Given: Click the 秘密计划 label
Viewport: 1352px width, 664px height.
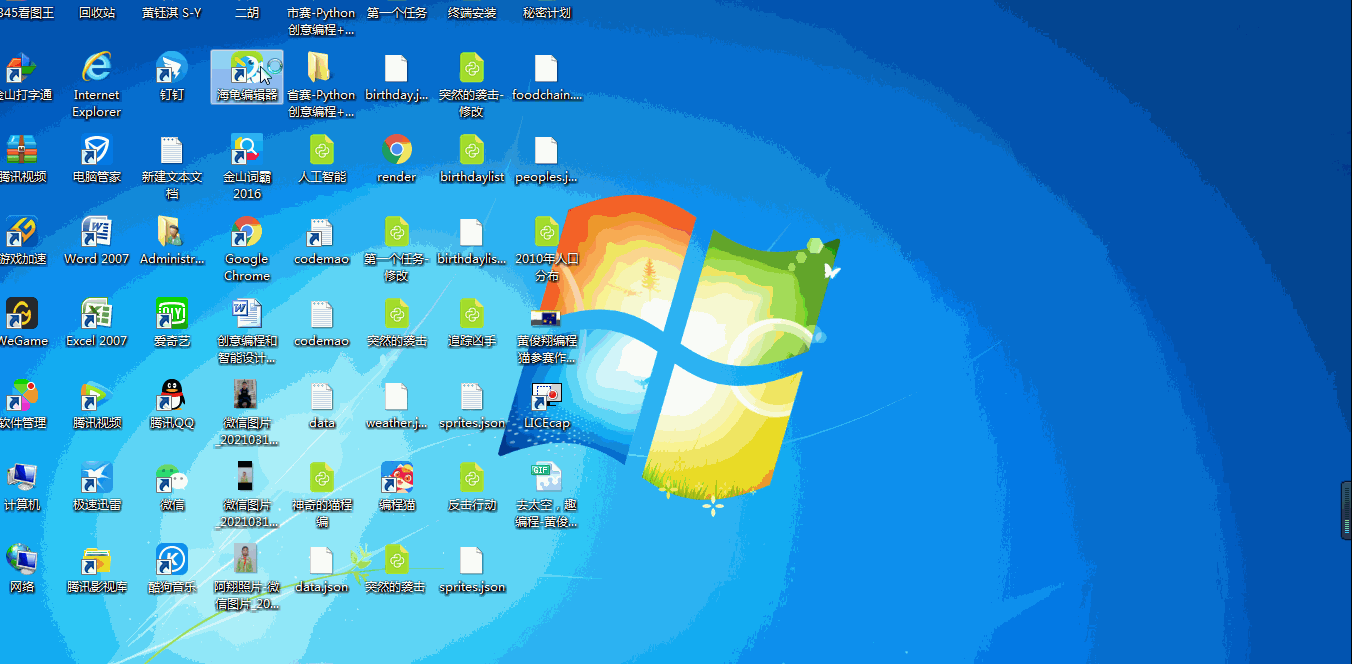Looking at the screenshot, I should pos(546,13).
